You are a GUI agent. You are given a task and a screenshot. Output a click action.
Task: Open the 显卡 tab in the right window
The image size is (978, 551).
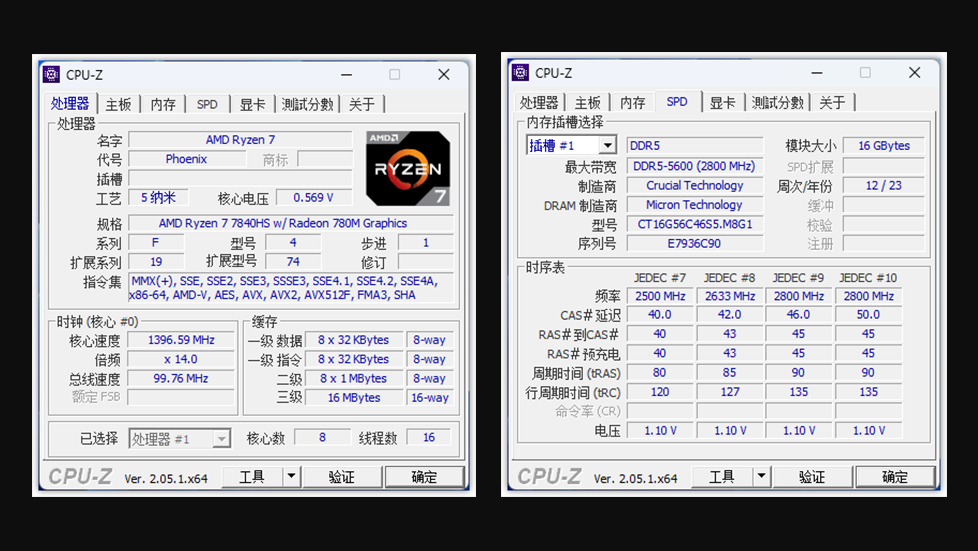coord(722,102)
